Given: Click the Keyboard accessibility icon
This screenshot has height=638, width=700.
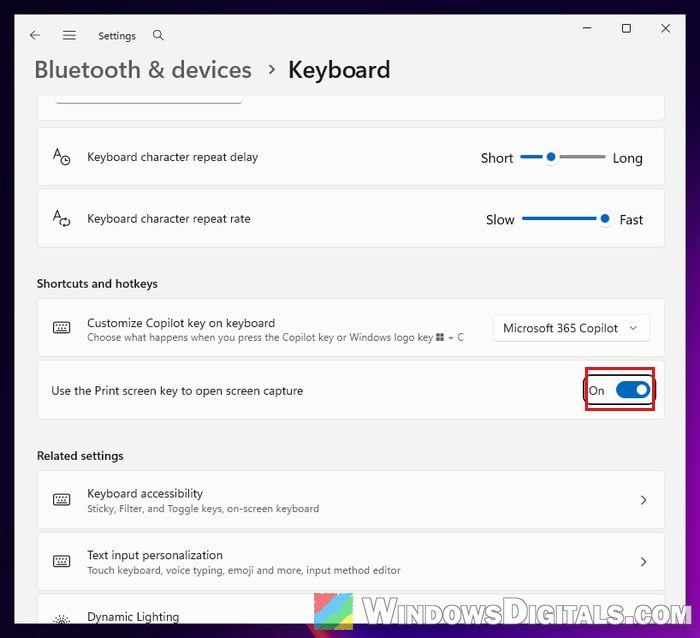Looking at the screenshot, I should [x=62, y=499].
